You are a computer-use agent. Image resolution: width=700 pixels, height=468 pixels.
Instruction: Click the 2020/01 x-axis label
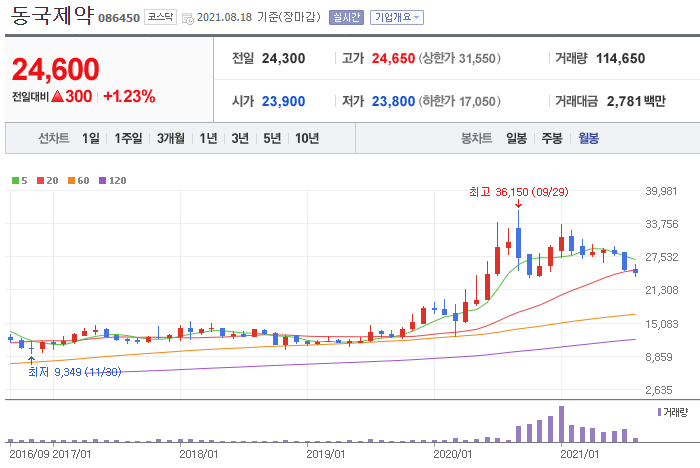(x=453, y=454)
